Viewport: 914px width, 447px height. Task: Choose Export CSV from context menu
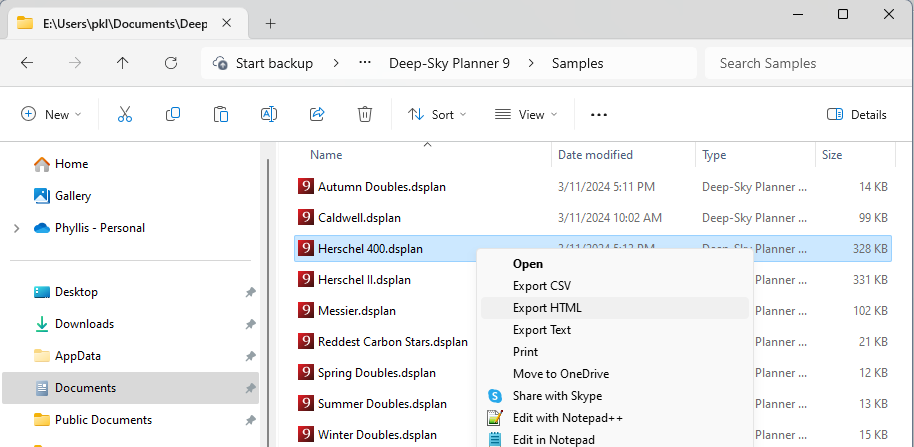pyautogui.click(x=542, y=286)
